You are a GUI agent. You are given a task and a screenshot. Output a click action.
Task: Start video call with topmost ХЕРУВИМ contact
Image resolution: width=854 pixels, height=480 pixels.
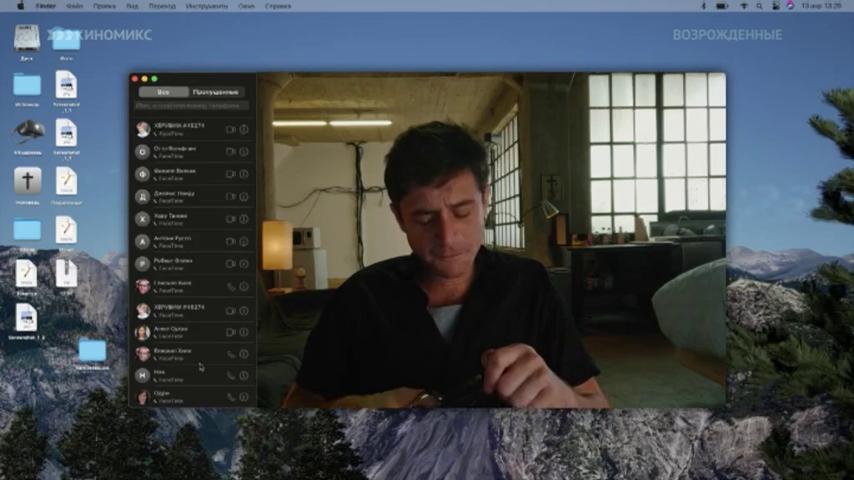230,130
